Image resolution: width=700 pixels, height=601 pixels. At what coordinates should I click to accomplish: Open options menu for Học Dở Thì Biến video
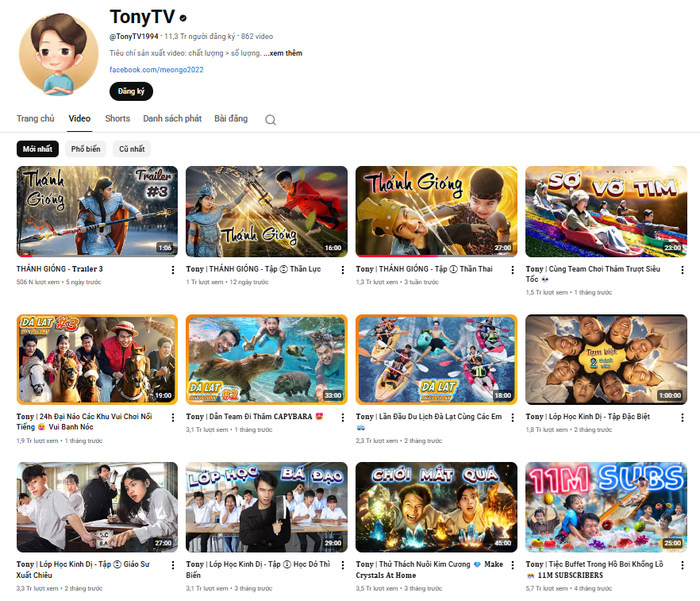pos(342,565)
